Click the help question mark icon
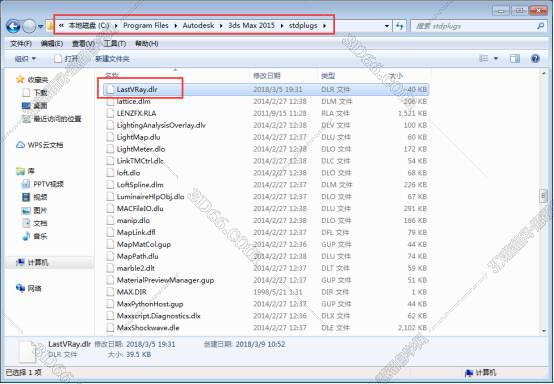 click(x=535, y=59)
